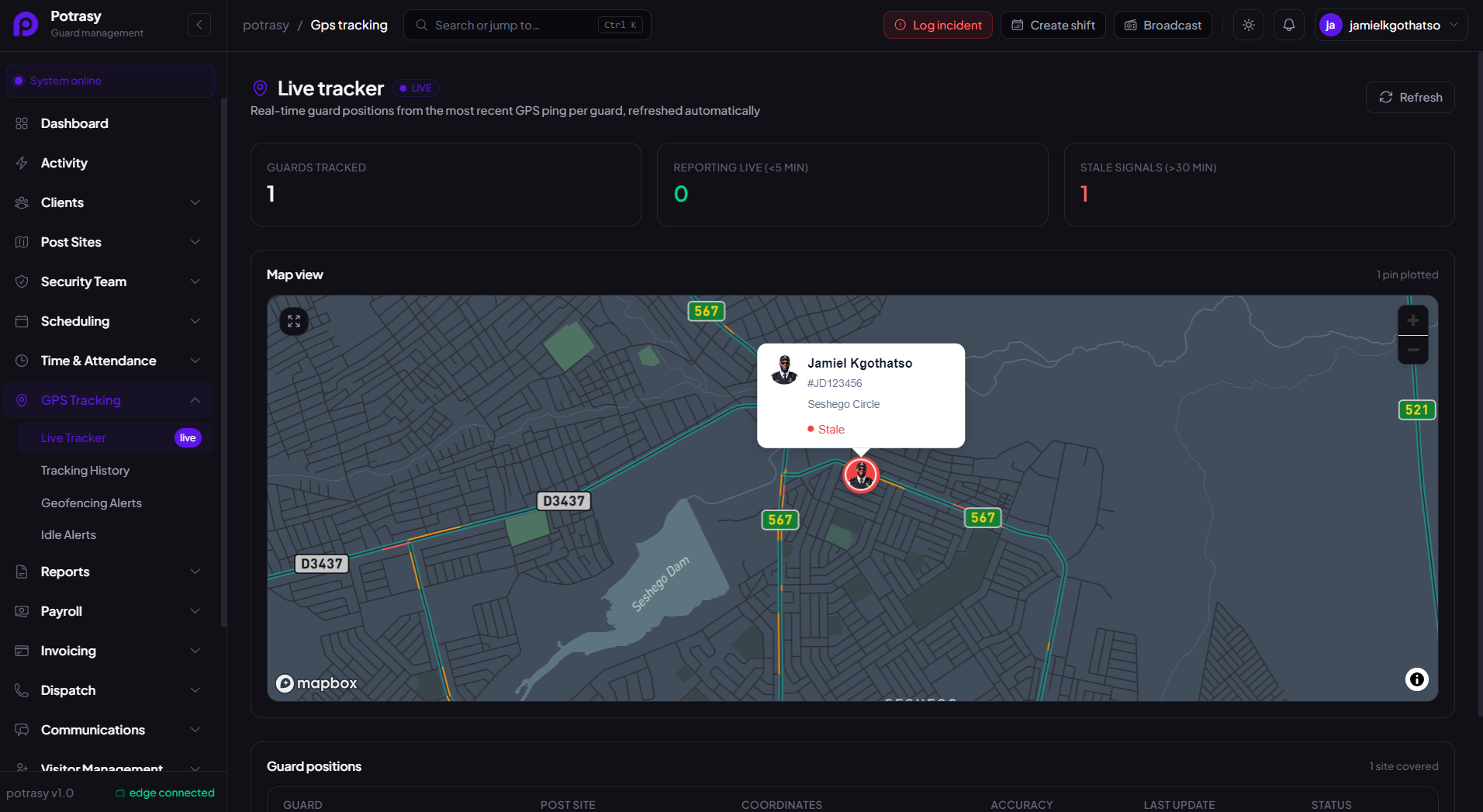The height and width of the screenshot is (812, 1483).
Task: Click the Create shift button
Action: point(1053,25)
